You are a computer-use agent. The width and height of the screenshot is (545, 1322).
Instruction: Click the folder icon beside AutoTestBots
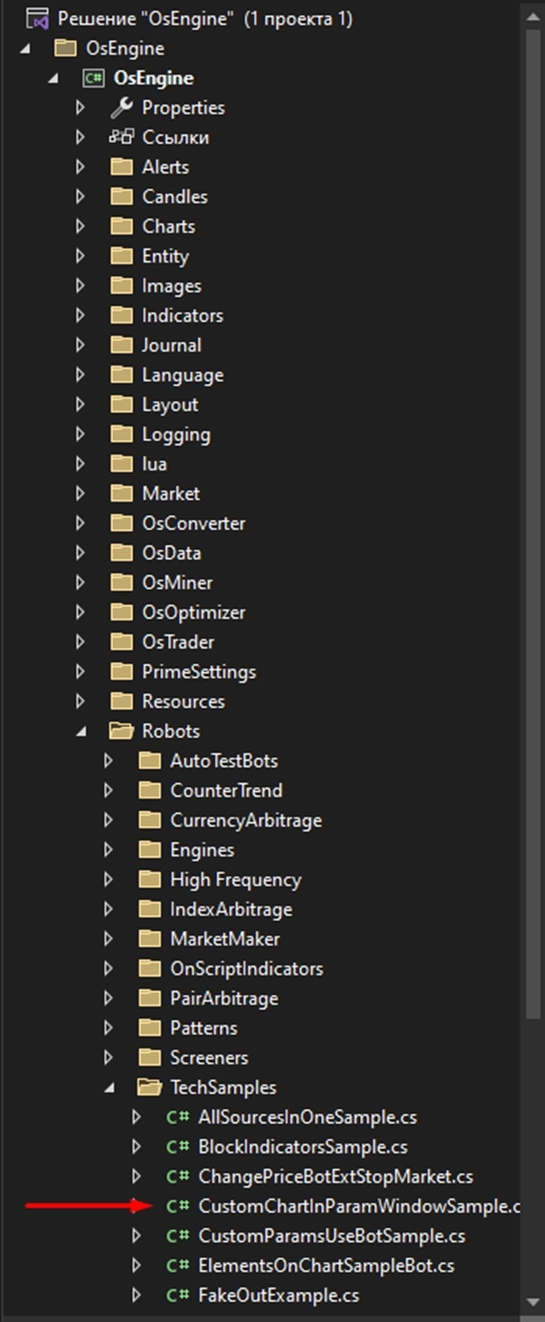pyautogui.click(x=149, y=761)
